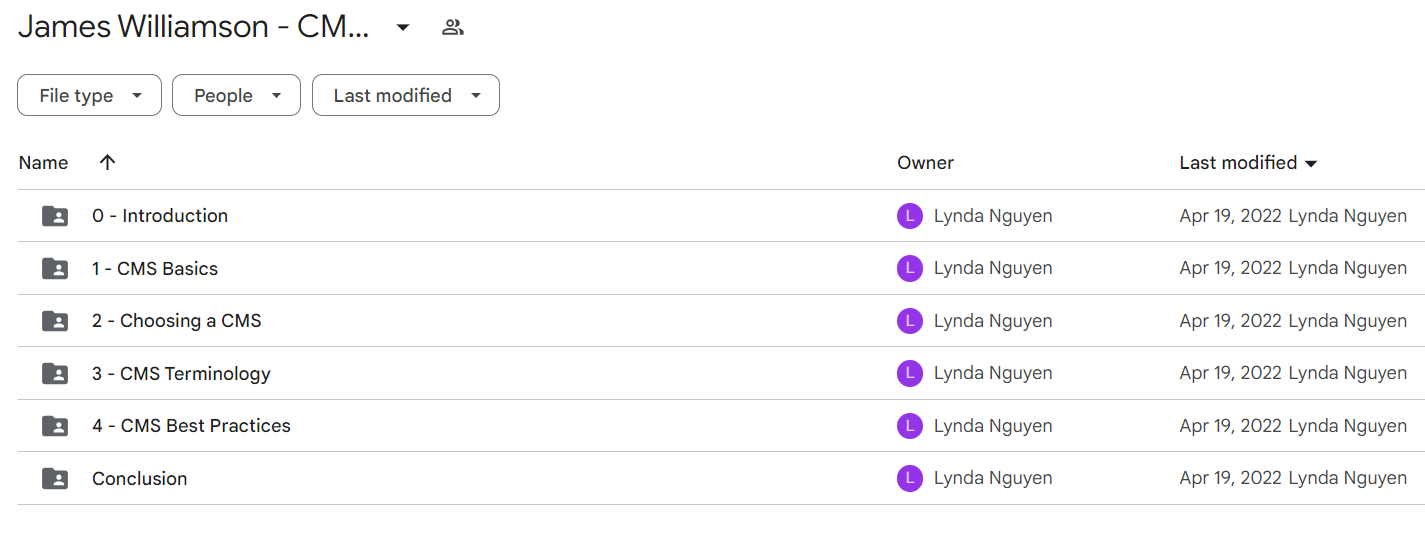Click the shared folder icon for 2 - Choosing a CMS

[55, 321]
